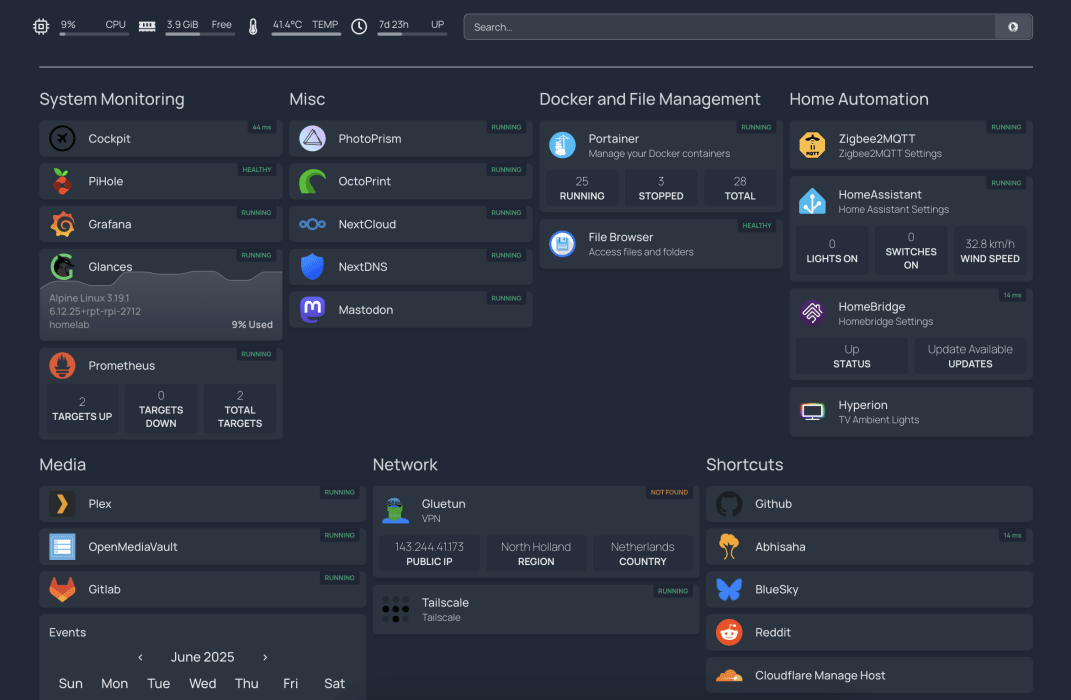This screenshot has width=1071, height=700.
Task: Click the memory RAM icon in the top bar
Action: 147,27
